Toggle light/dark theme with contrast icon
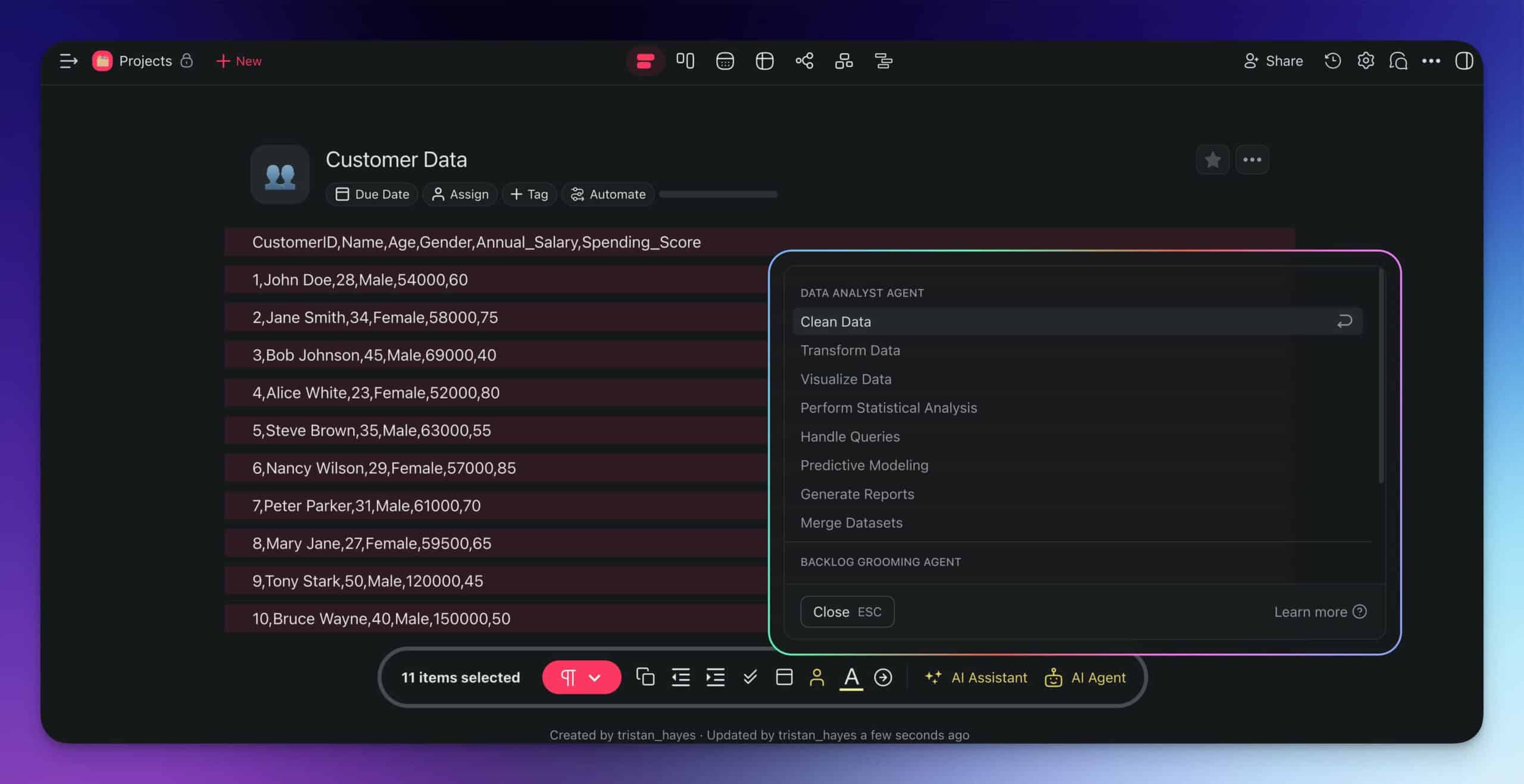This screenshot has height=784, width=1524. click(1465, 61)
